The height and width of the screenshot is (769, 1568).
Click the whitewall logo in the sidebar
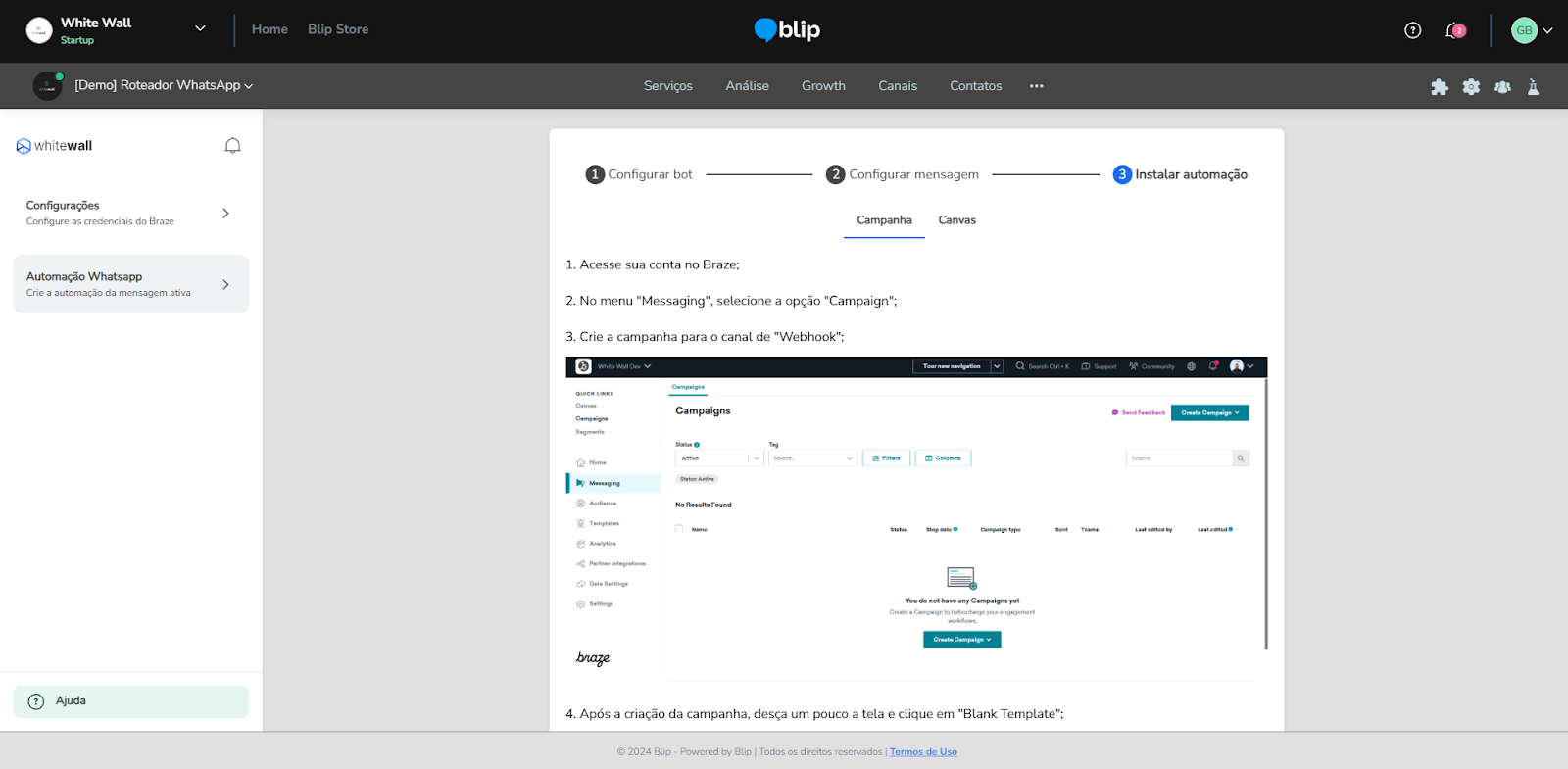click(x=54, y=146)
